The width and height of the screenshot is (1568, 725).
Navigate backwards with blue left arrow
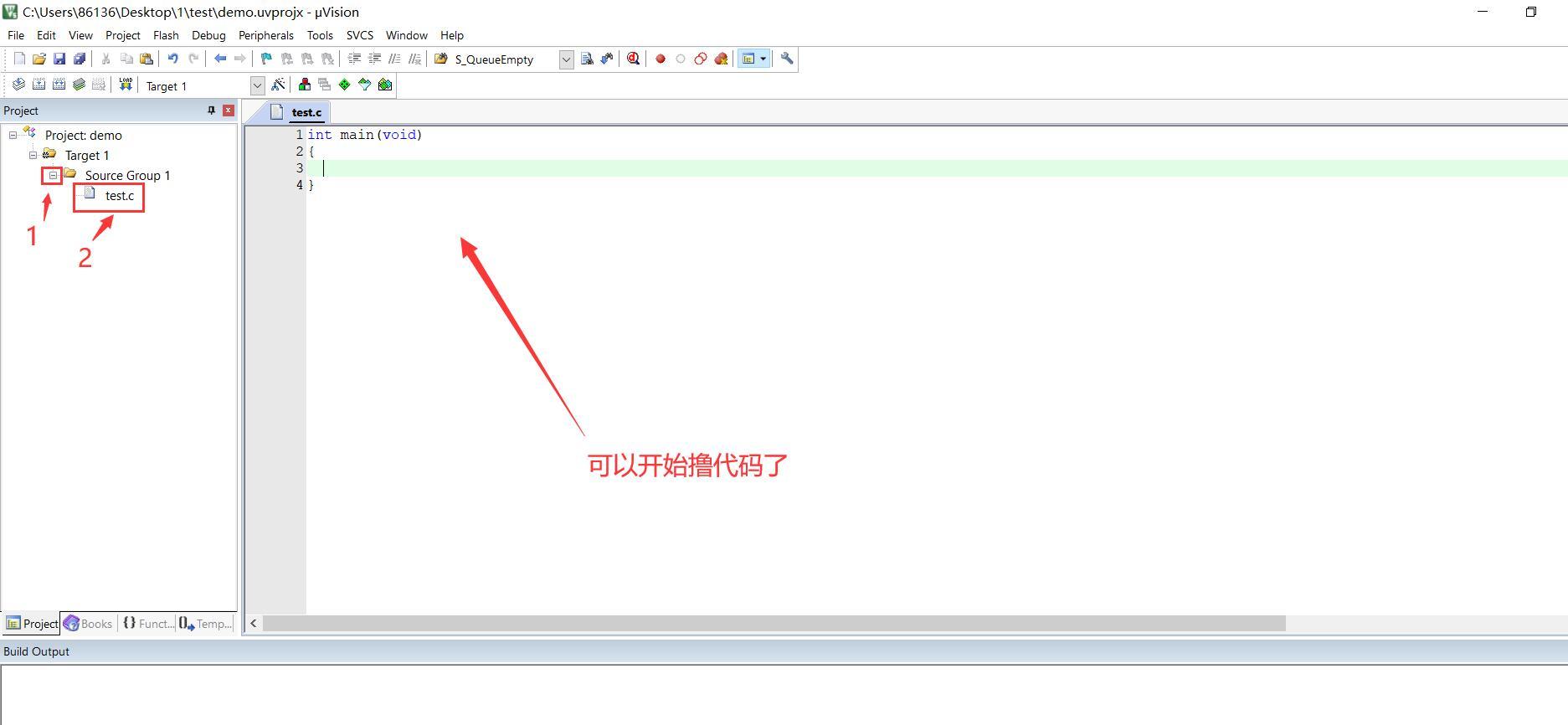220,59
